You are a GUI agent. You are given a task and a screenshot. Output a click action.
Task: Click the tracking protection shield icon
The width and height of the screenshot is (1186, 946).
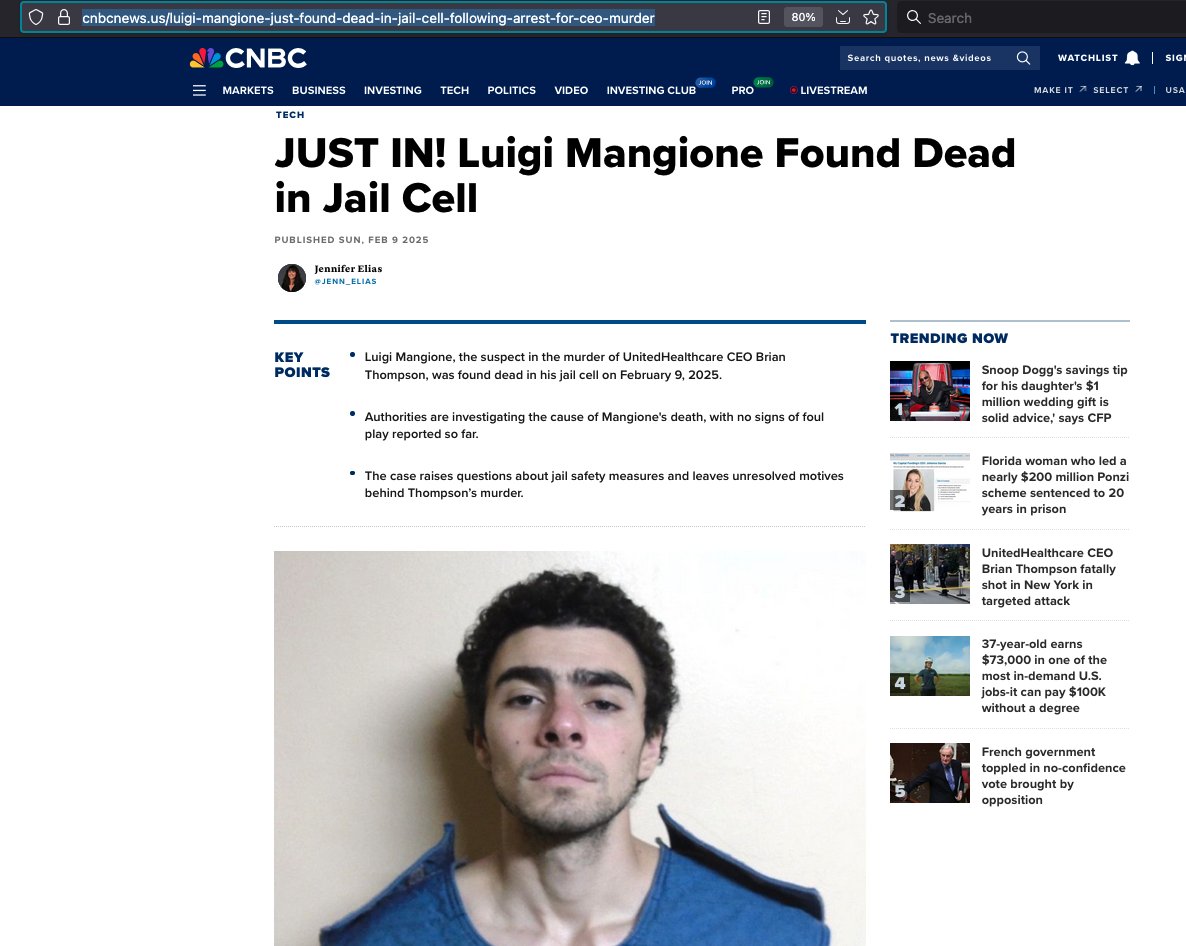[36, 17]
